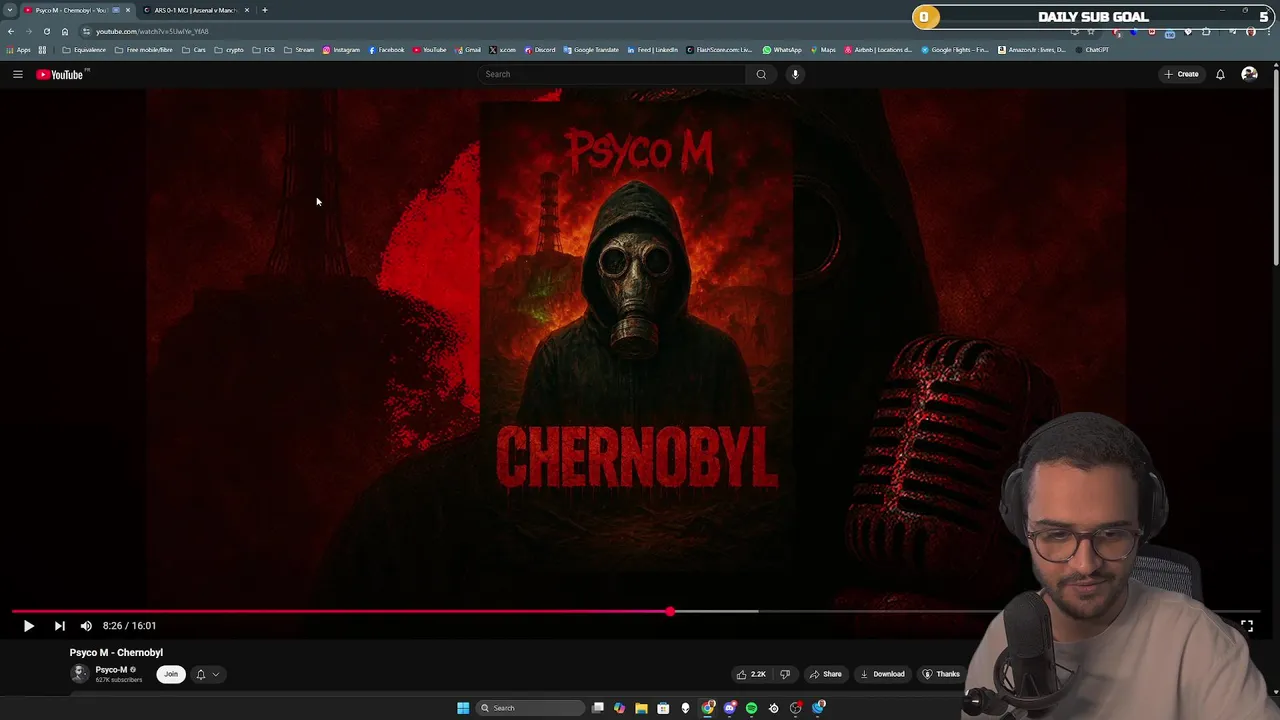The image size is (1280, 720).
Task: Go back in browser history
Action: [x=10, y=31]
